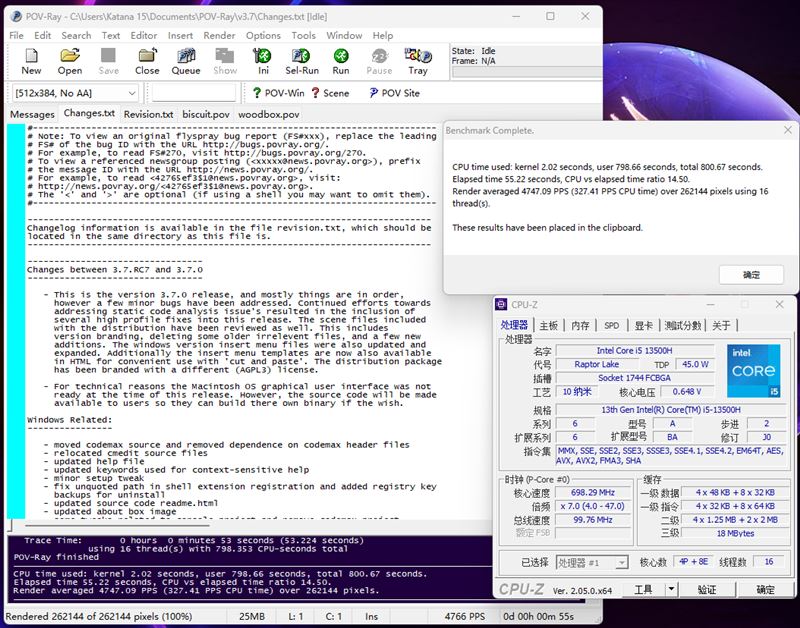This screenshot has width=800, height=628.
Task: Click the CPU-Z 确定 button
Action: coord(765,589)
